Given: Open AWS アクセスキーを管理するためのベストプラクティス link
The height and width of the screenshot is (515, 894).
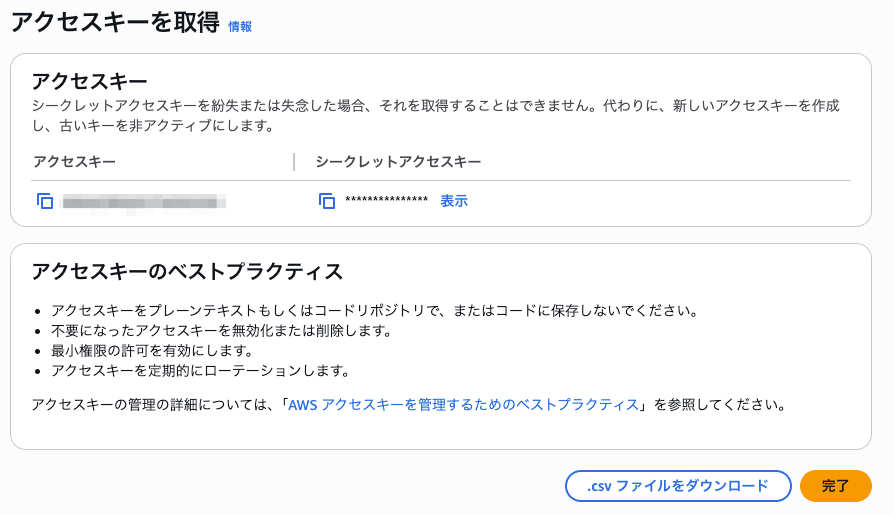Looking at the screenshot, I should pyautogui.click(x=463, y=405).
